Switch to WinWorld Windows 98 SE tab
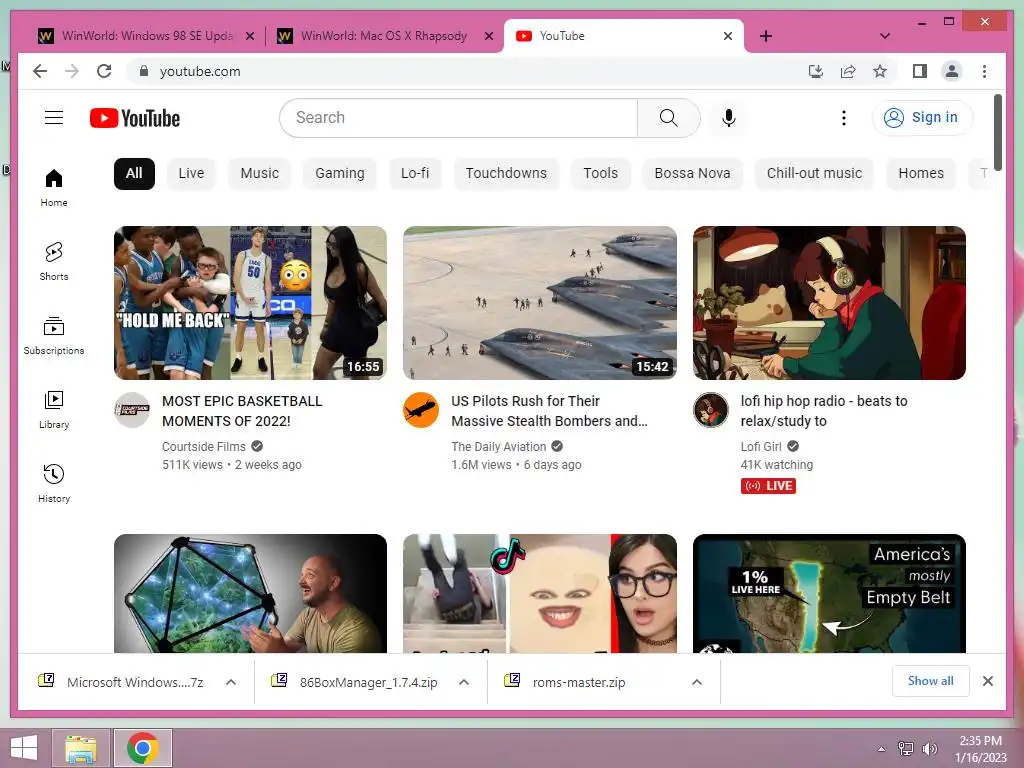The image size is (1024, 768). pyautogui.click(x=147, y=36)
